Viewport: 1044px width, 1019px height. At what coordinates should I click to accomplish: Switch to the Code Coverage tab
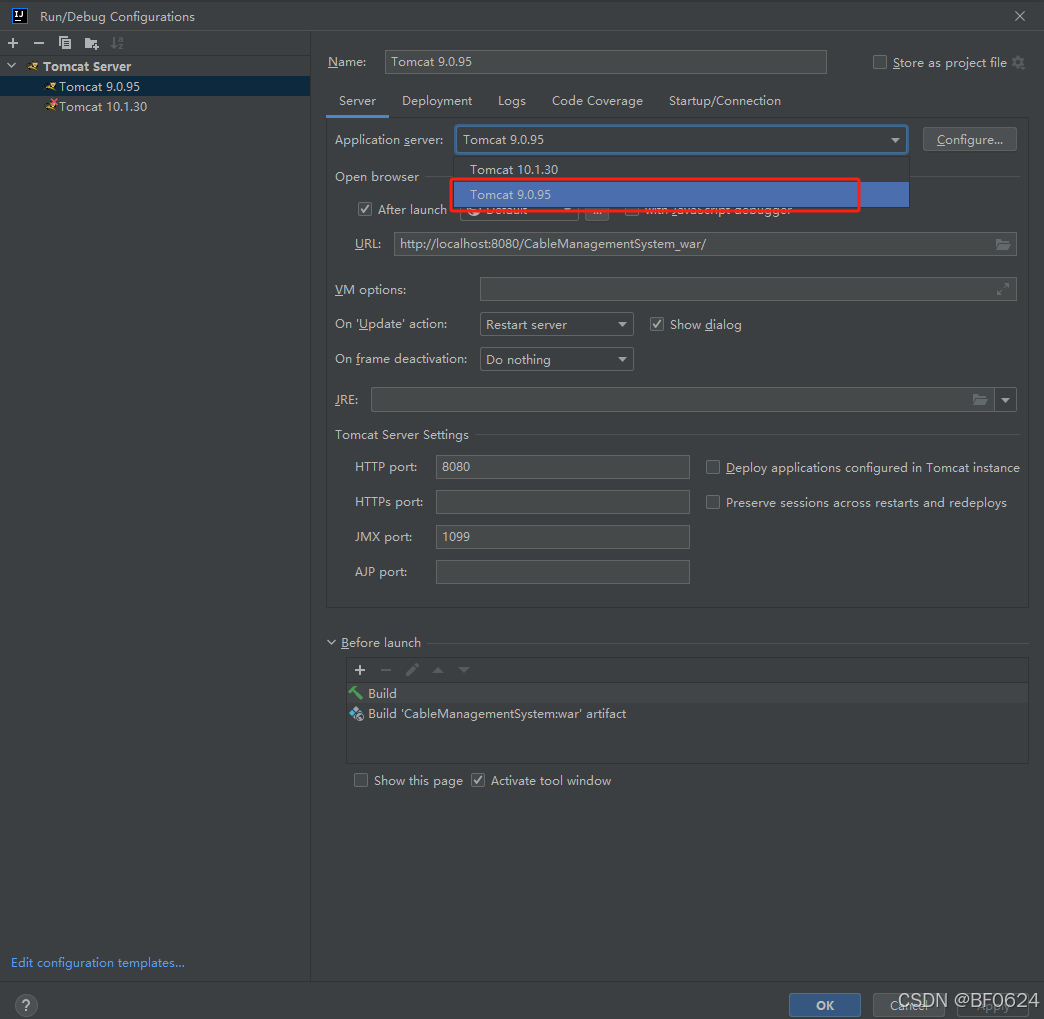coord(597,101)
